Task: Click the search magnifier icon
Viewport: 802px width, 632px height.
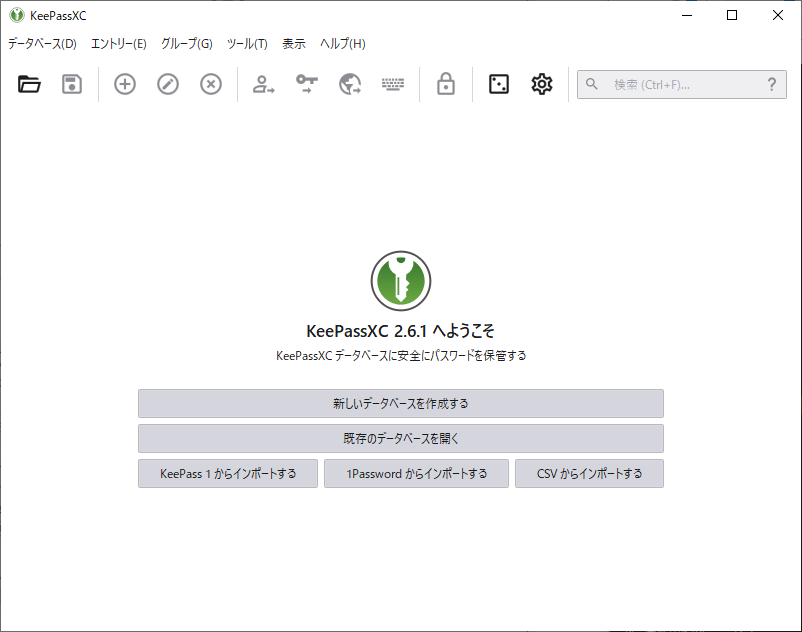Action: 592,84
